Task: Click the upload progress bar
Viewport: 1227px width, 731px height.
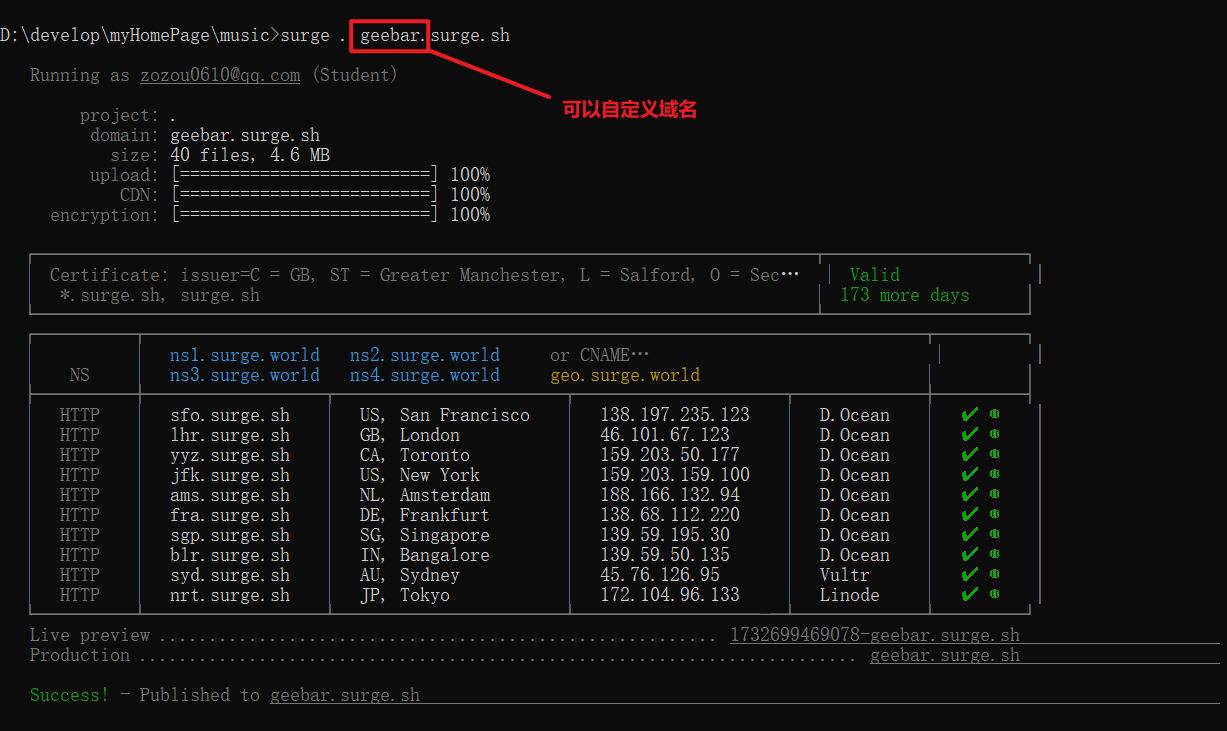Action: (305, 175)
